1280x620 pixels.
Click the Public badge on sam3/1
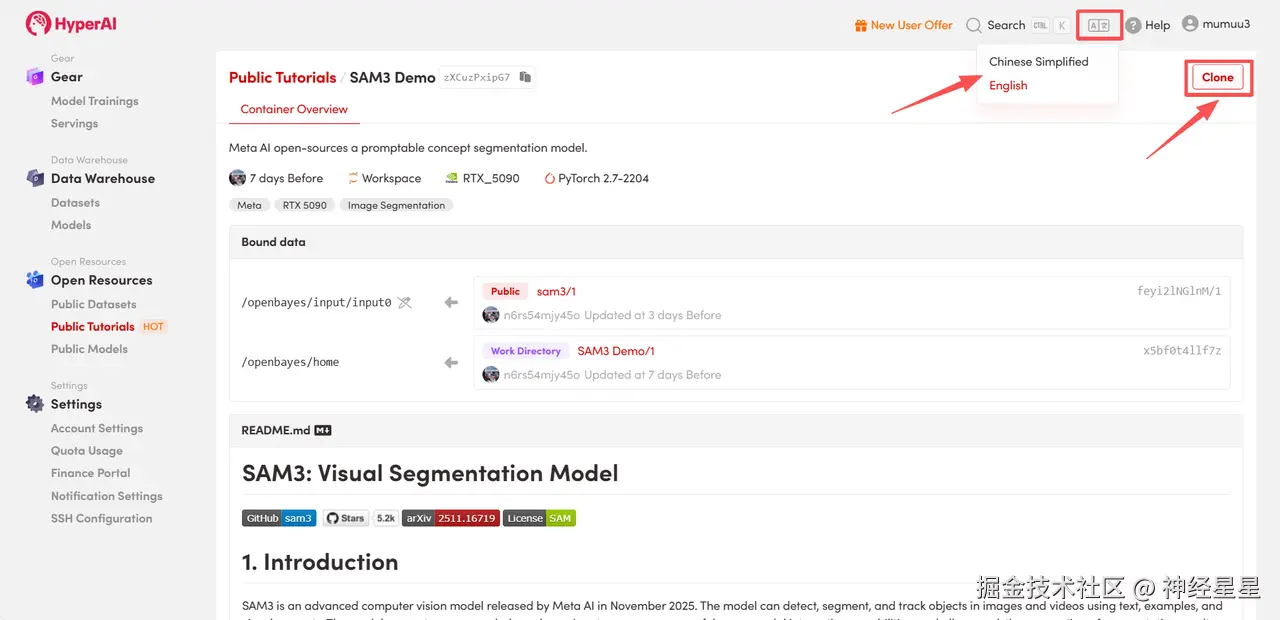click(x=505, y=291)
